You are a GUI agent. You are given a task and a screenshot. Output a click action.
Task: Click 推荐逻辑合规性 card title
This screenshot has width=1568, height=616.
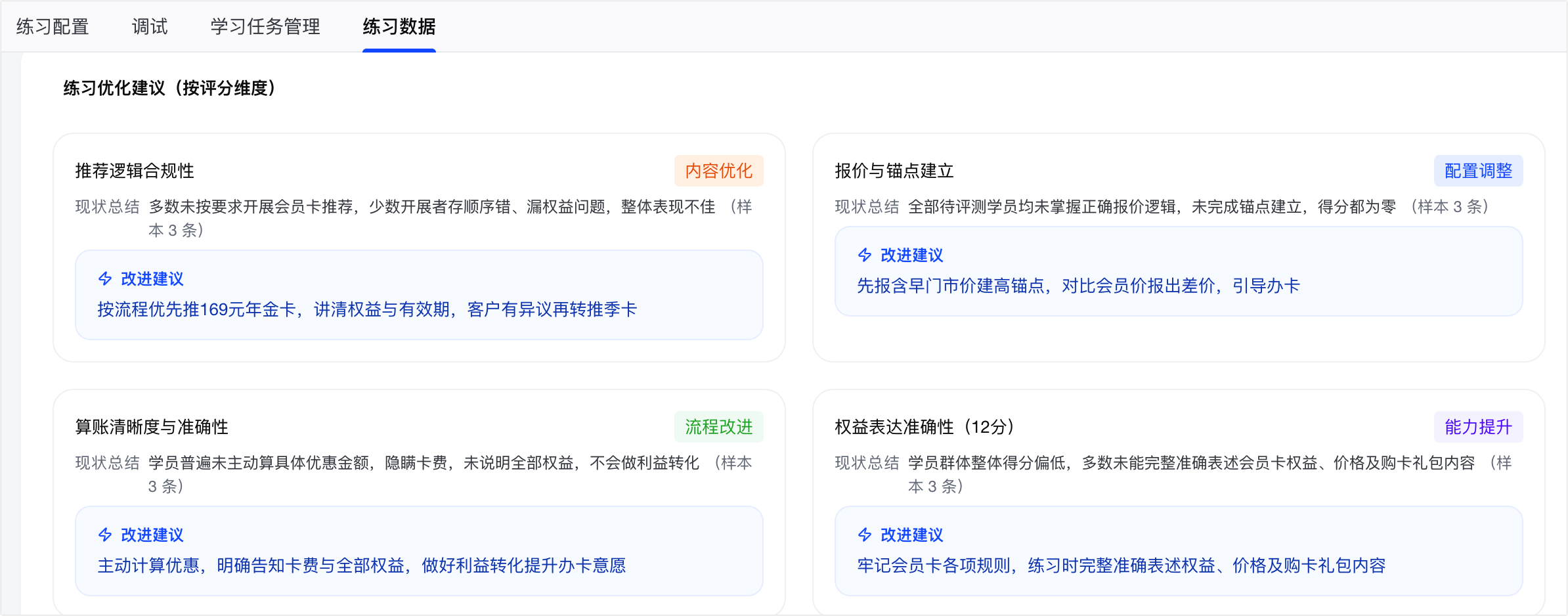(x=135, y=171)
